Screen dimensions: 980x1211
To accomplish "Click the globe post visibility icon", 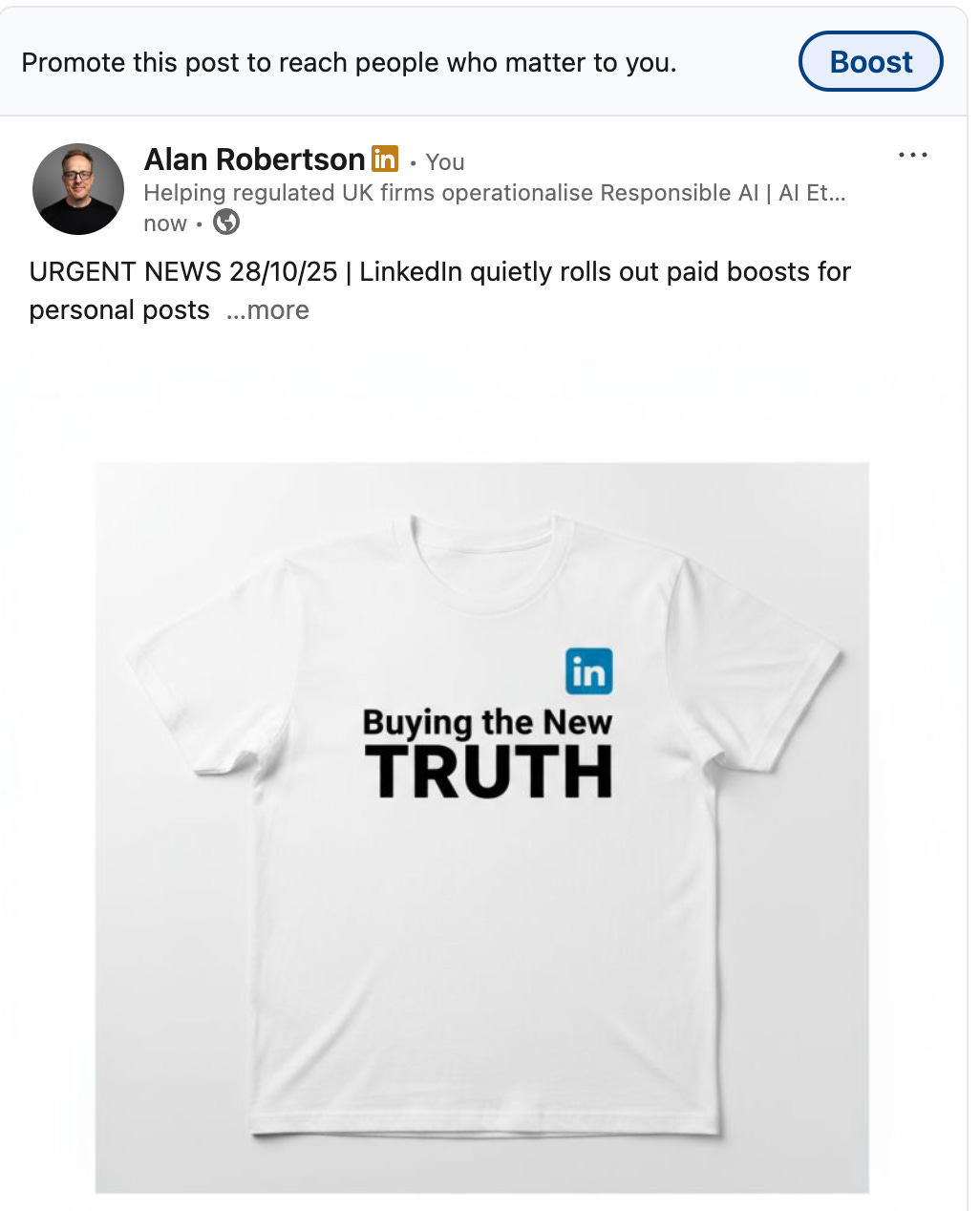I will [226, 223].
